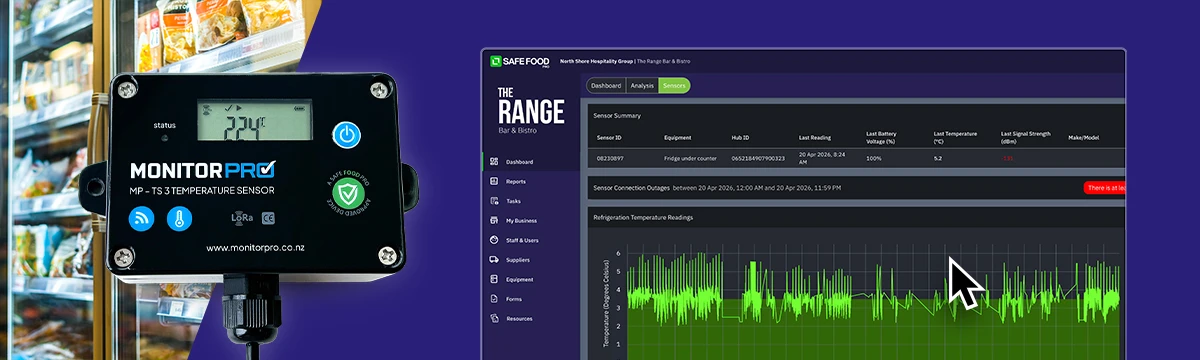The height and width of the screenshot is (360, 1200).
Task: Click the red signal strength value
Action: pos(1007,158)
